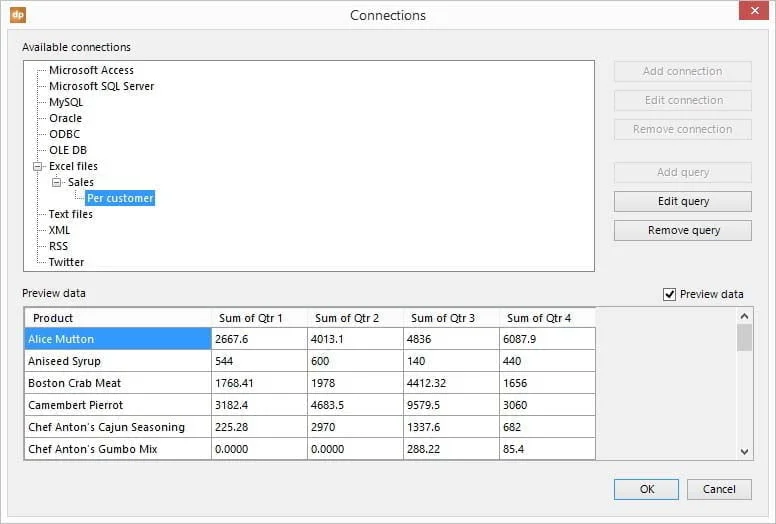Click the disabled Add query button

tap(683, 172)
